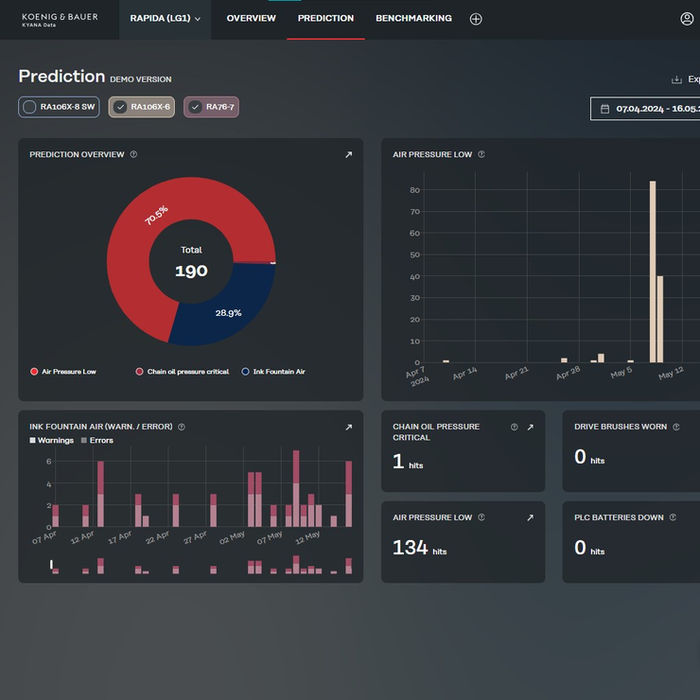The image size is (700, 700).
Task: Enable the RA106X-8 SW machine filter
Action: (x=59, y=107)
